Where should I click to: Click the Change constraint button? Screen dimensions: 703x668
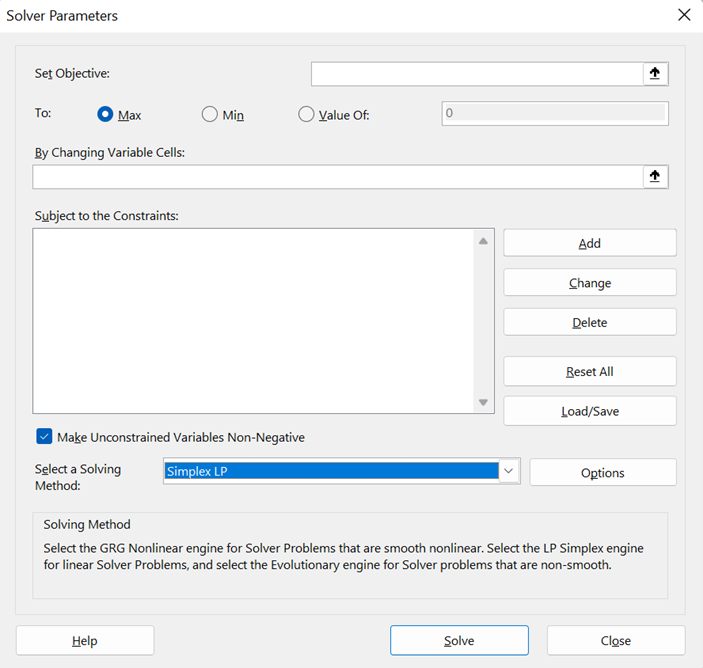coord(590,282)
